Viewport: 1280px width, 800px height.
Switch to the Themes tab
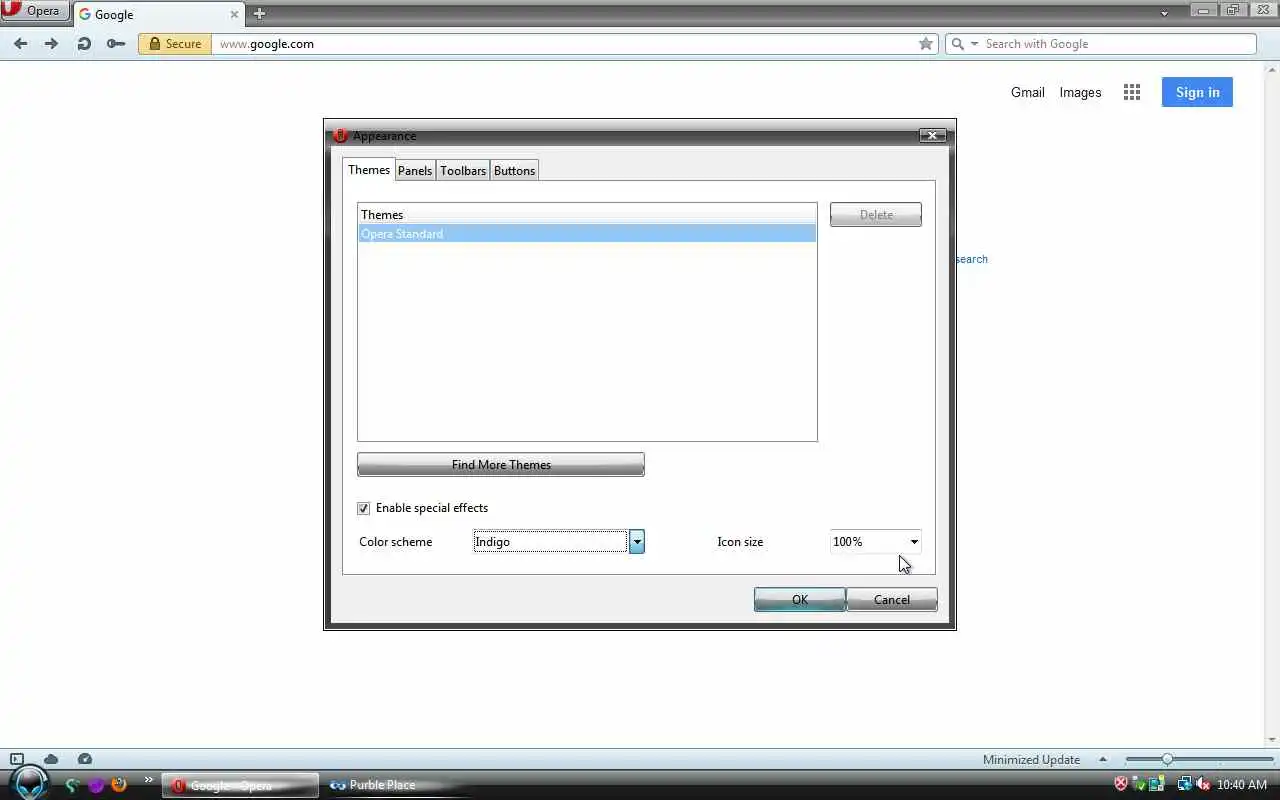369,169
